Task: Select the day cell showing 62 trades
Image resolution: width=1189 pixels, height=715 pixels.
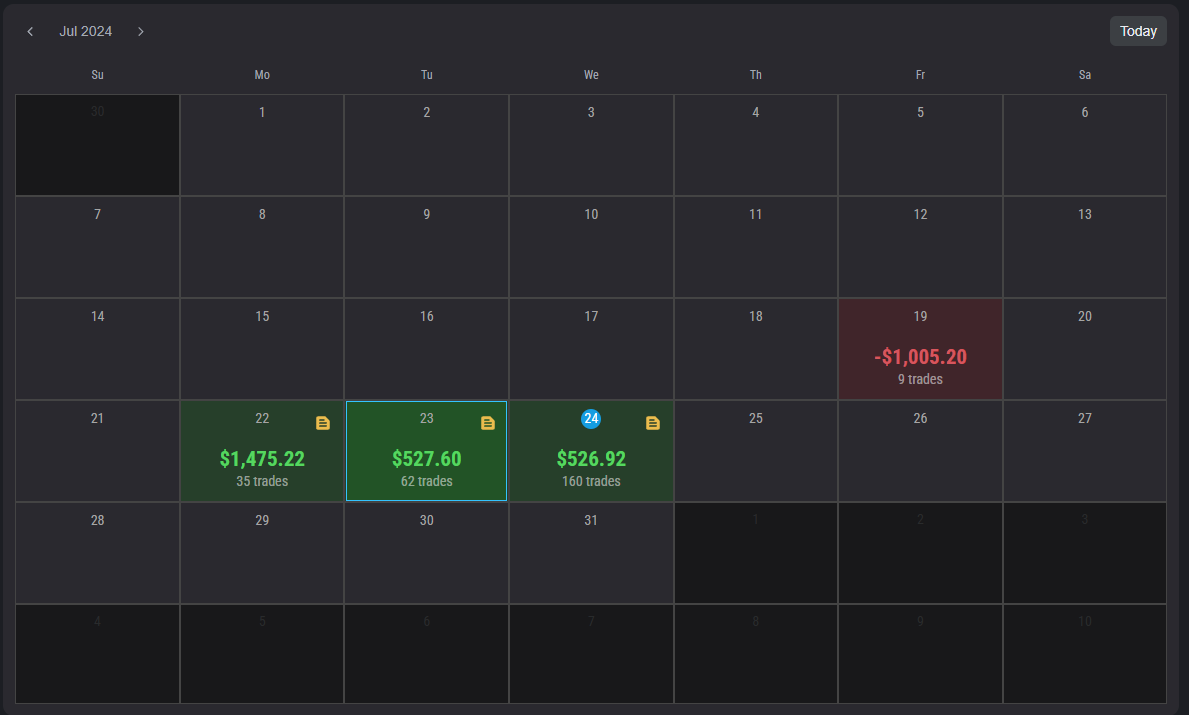Action: tap(426, 481)
